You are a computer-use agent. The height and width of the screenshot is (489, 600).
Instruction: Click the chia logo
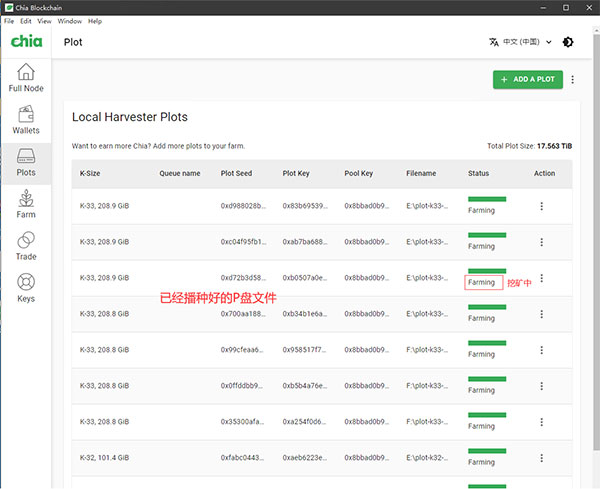[x=26, y=41]
